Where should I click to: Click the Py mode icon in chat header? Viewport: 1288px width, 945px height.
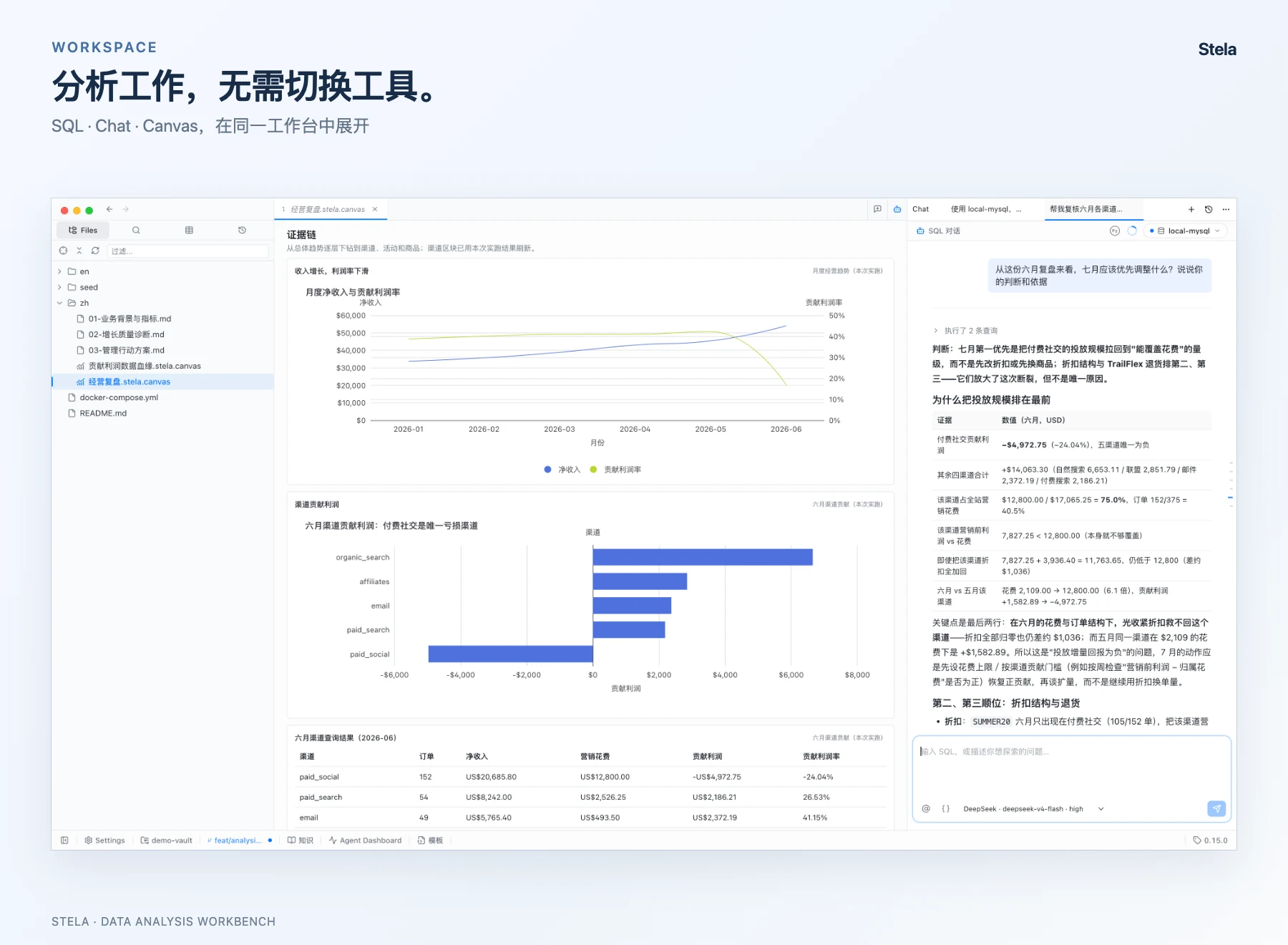pyautogui.click(x=1114, y=231)
